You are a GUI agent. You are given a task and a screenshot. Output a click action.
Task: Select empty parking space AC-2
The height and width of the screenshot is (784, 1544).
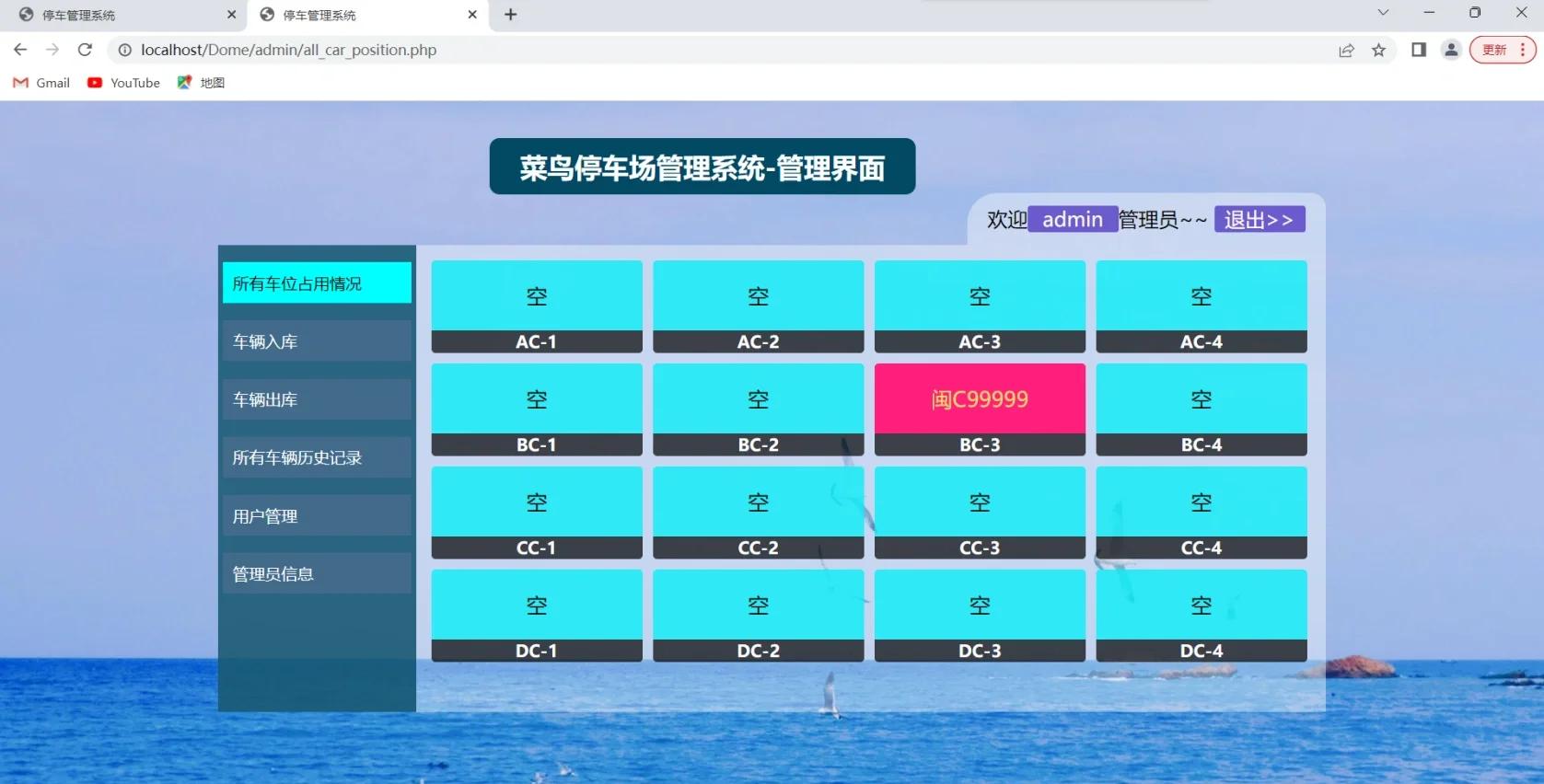tap(759, 306)
